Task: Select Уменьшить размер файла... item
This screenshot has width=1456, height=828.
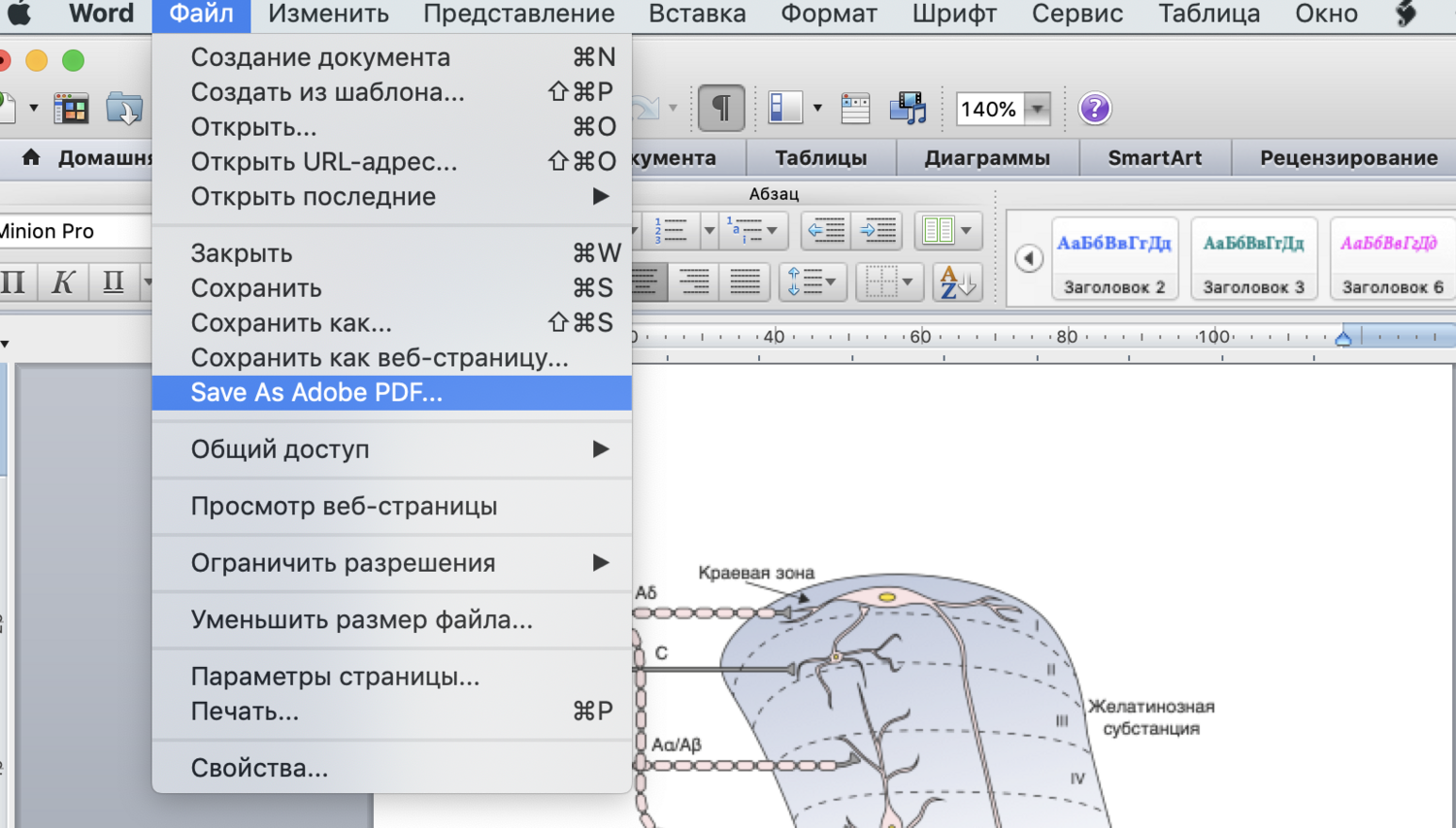Action: pyautogui.click(x=392, y=619)
